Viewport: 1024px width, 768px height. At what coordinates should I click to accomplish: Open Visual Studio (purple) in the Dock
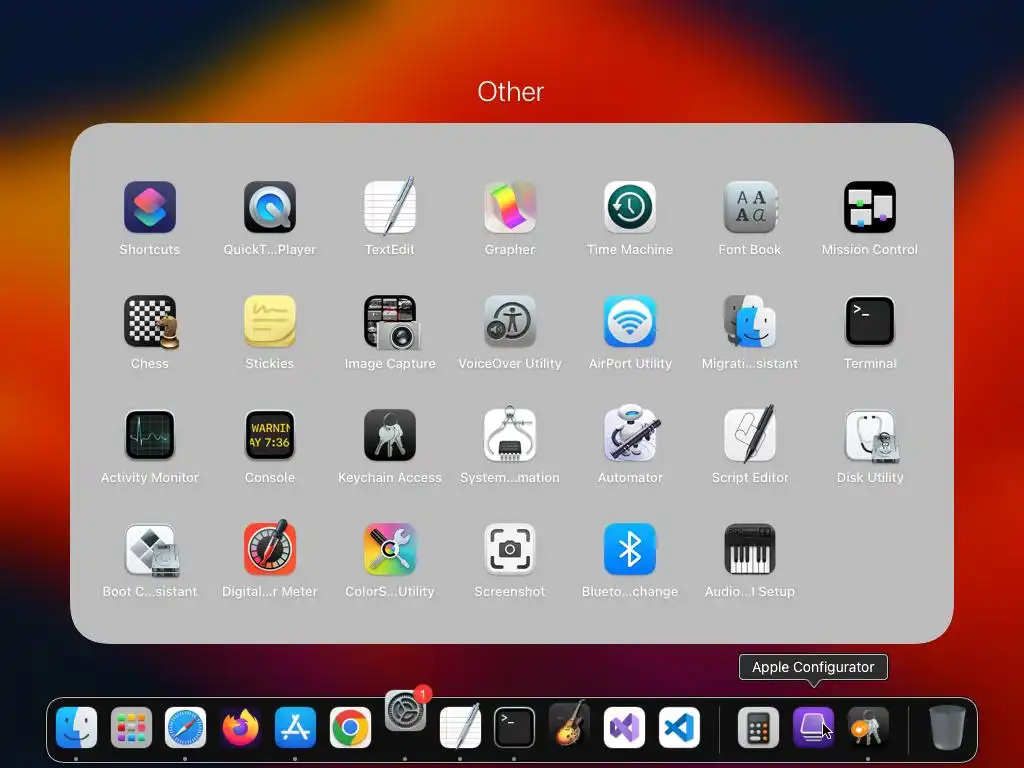[624, 727]
